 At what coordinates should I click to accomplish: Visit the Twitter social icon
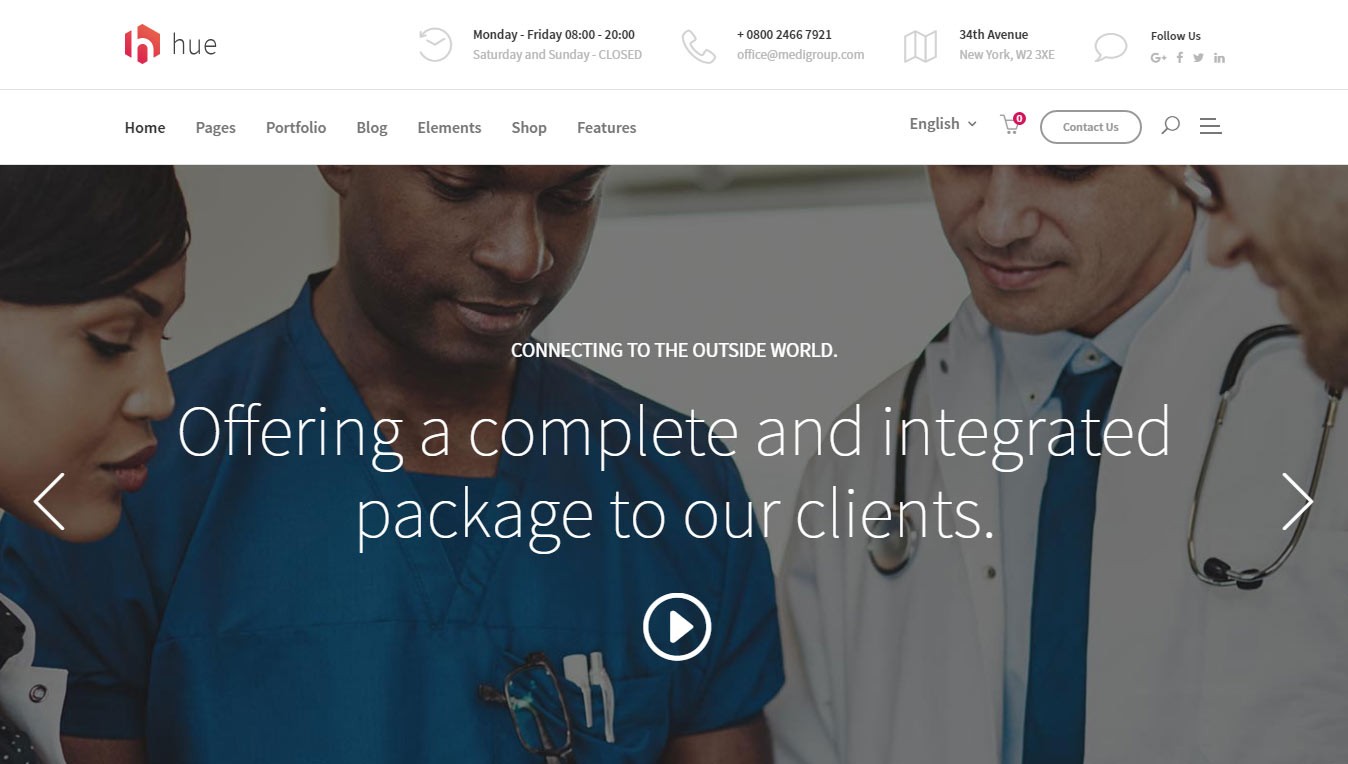point(1198,58)
